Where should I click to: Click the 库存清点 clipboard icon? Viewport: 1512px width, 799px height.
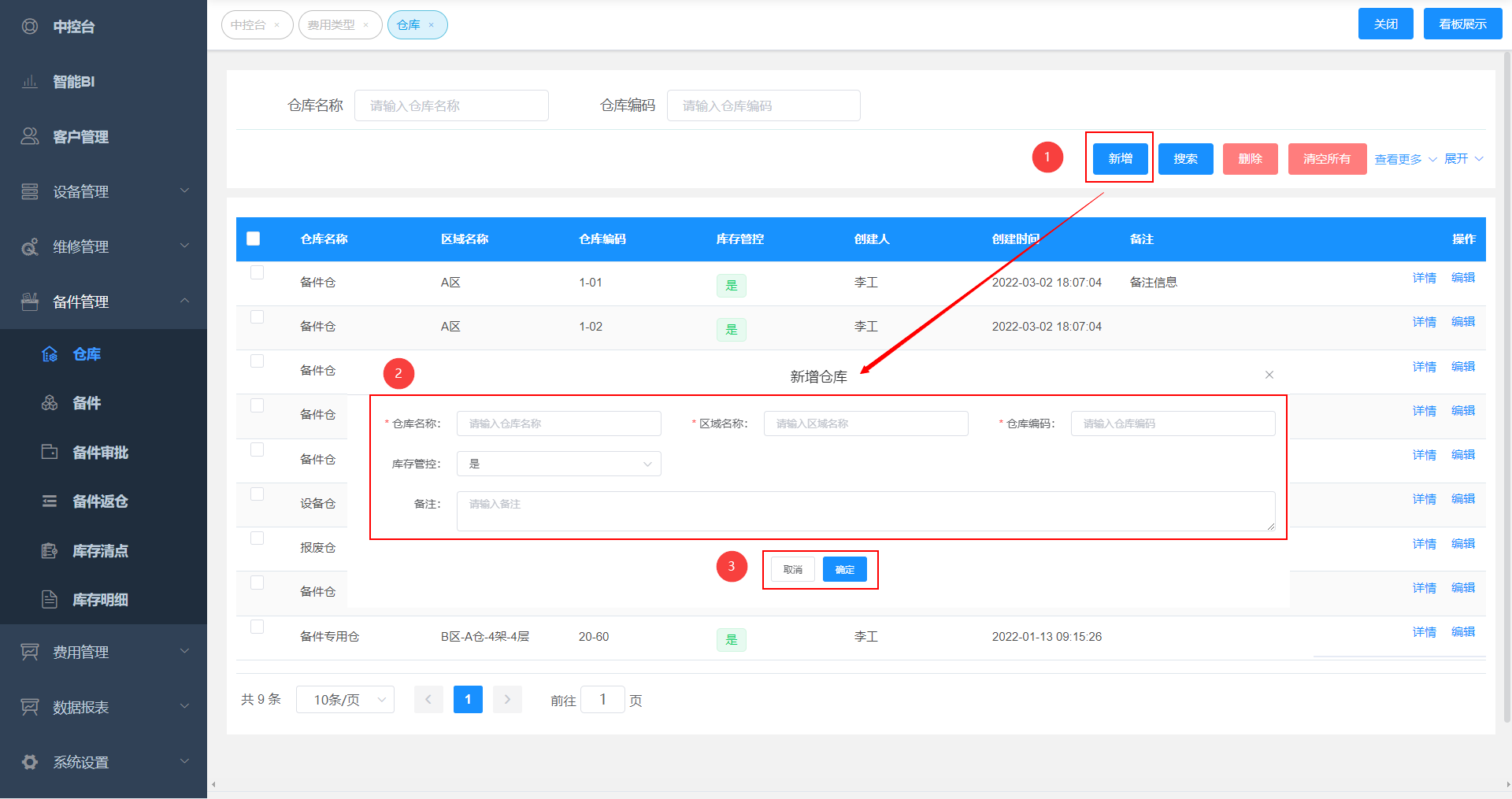click(50, 551)
